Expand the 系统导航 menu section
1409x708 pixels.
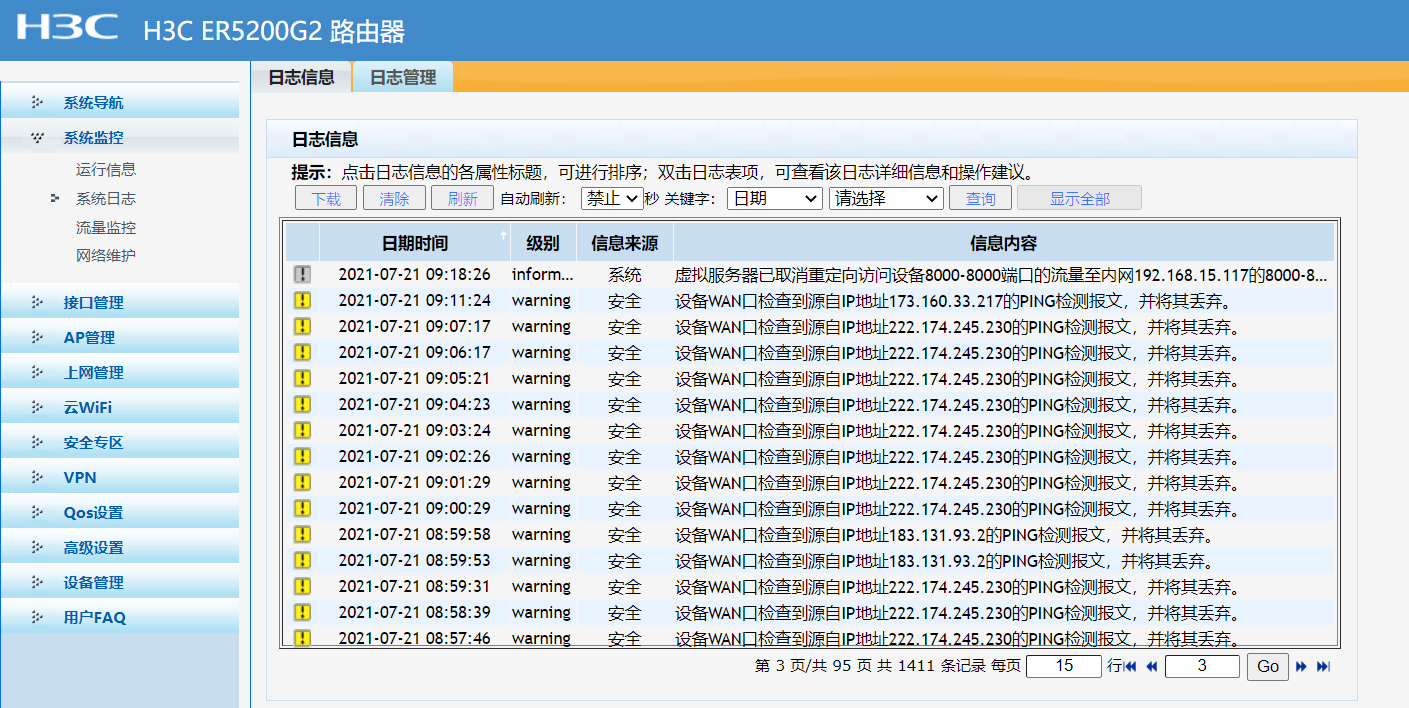pos(120,102)
